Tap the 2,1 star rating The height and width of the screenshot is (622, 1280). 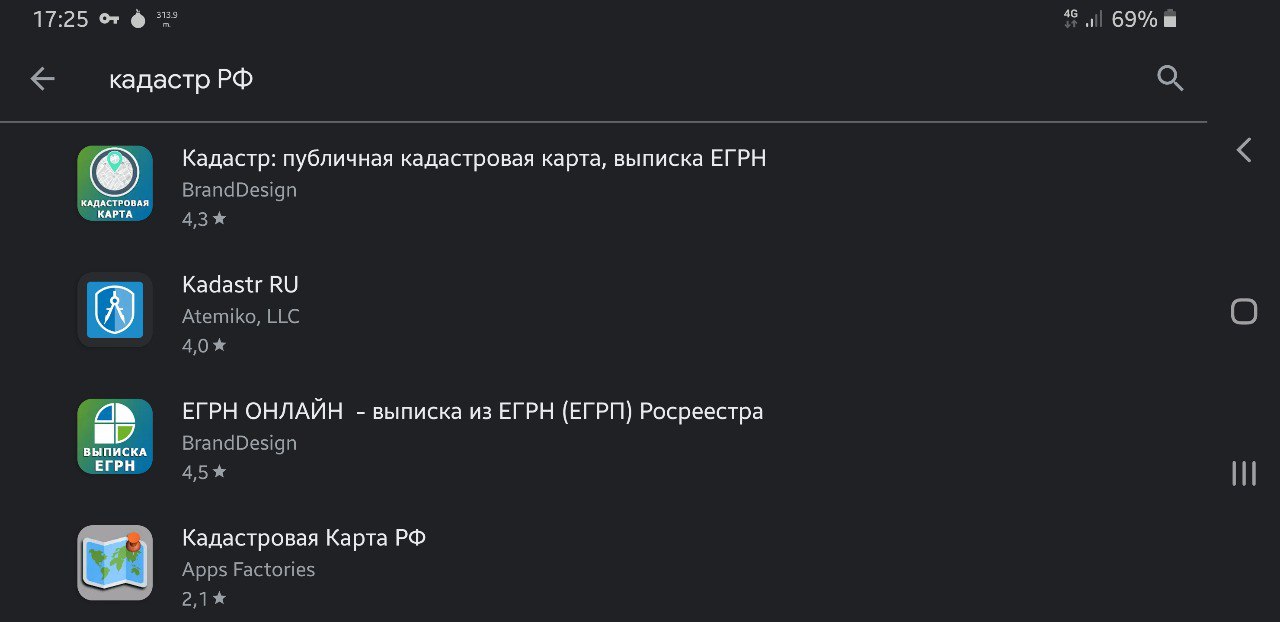(204, 599)
